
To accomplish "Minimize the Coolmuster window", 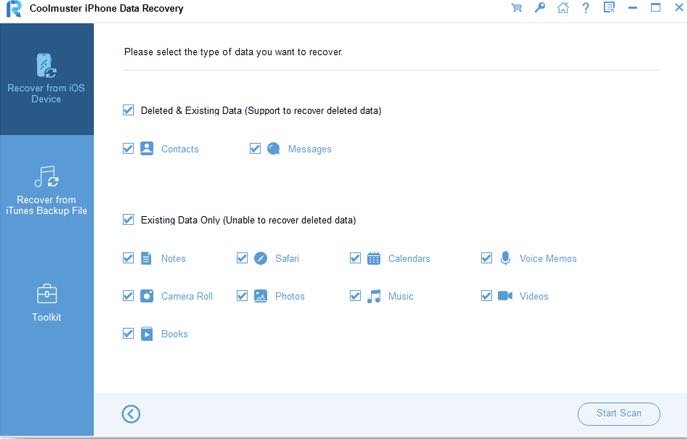I will click(x=632, y=8).
